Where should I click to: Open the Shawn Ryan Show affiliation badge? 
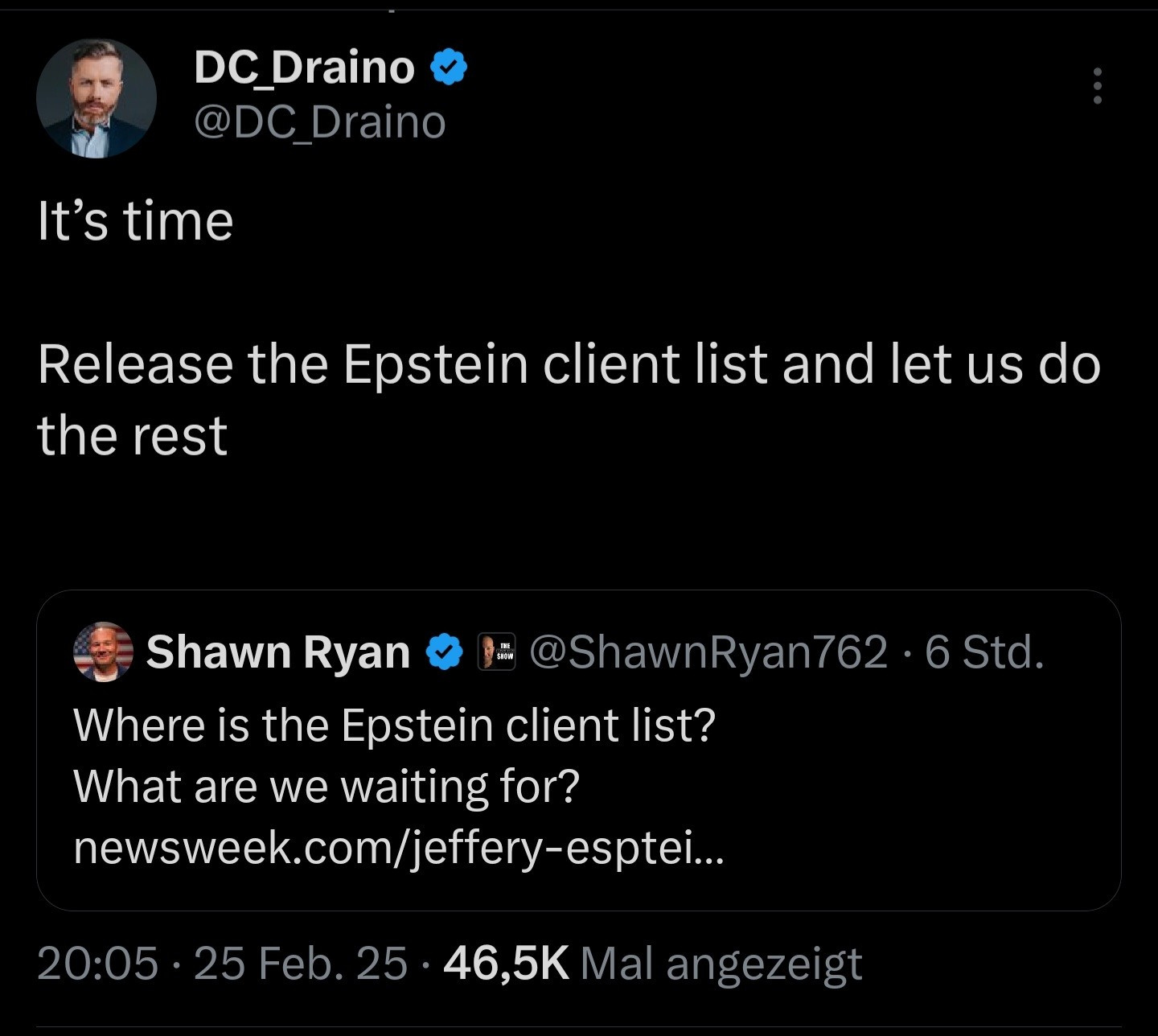point(496,652)
